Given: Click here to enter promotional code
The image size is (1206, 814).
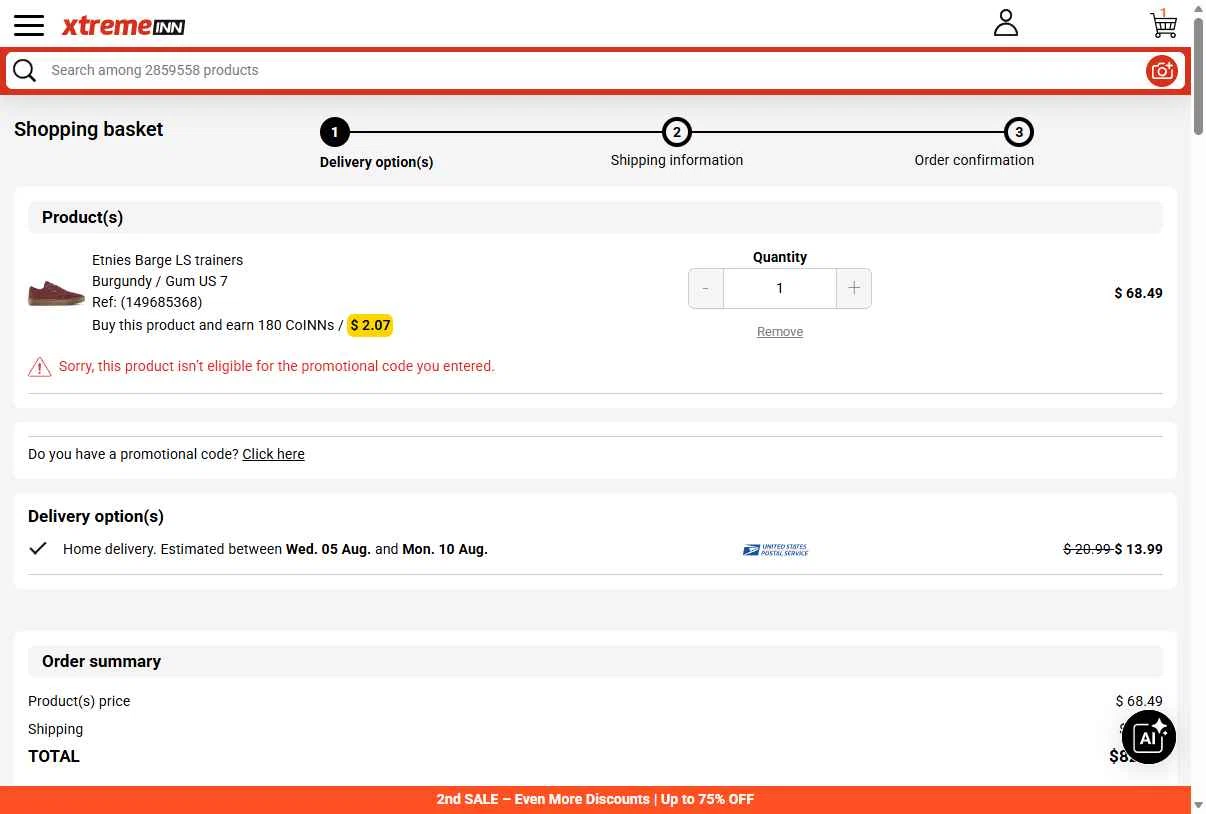Looking at the screenshot, I should click(x=273, y=454).
